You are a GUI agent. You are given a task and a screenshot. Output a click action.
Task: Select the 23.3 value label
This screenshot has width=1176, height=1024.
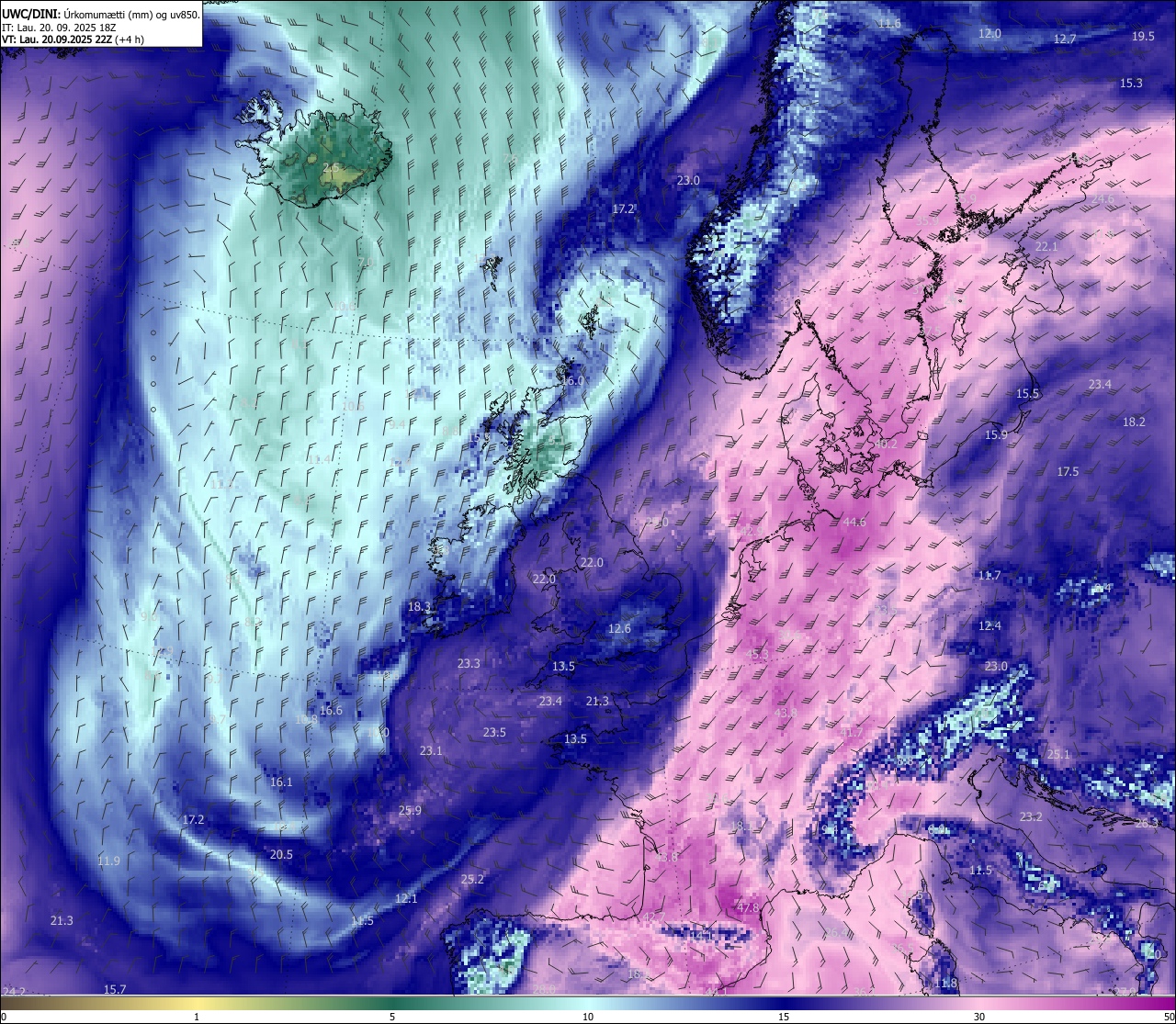pyautogui.click(x=469, y=663)
